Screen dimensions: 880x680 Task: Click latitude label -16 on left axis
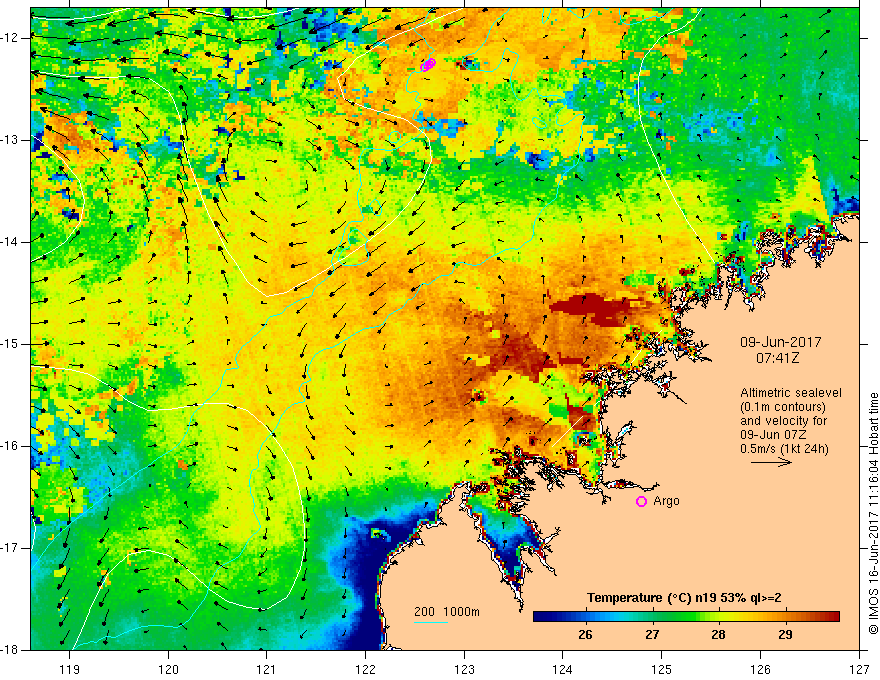pos(10,446)
